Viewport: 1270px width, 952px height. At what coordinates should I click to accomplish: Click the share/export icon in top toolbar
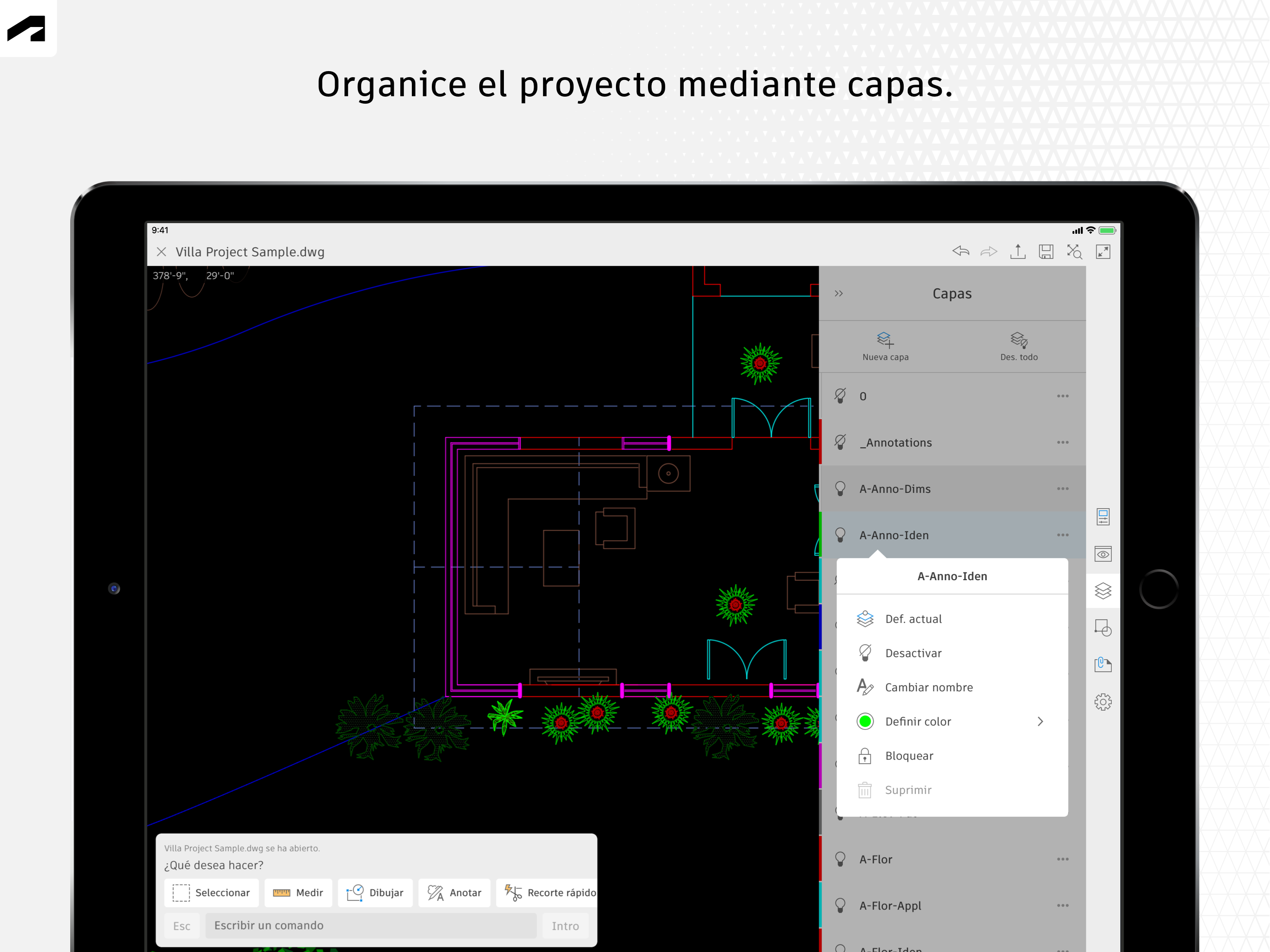pyautogui.click(x=1018, y=251)
